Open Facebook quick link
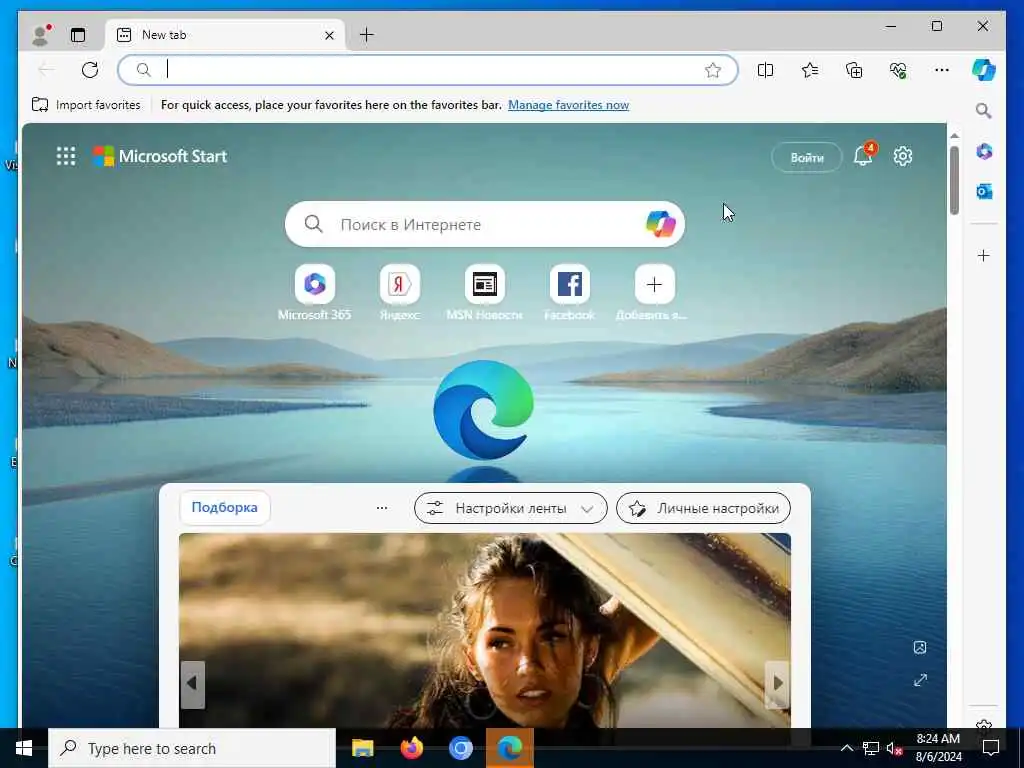Image resolution: width=1024 pixels, height=768 pixels. (x=569, y=293)
